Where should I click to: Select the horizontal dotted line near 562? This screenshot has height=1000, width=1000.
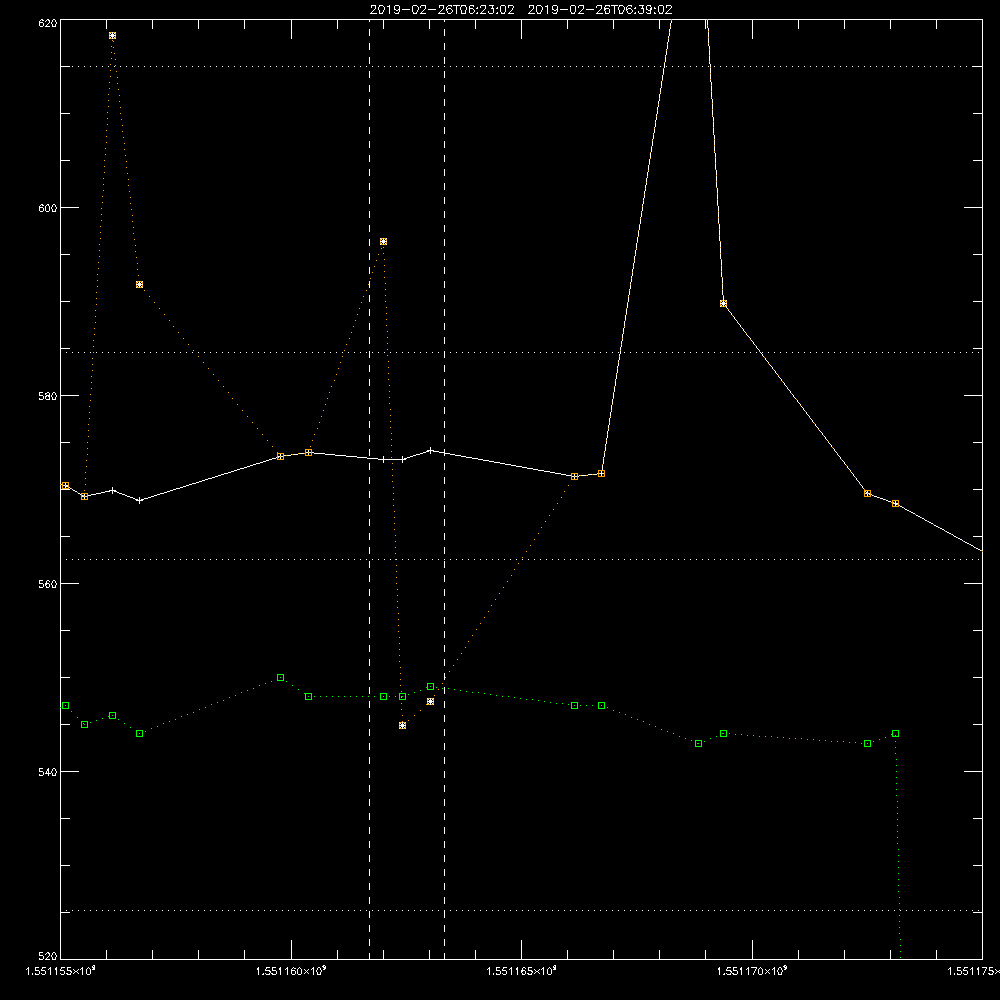click(522, 559)
